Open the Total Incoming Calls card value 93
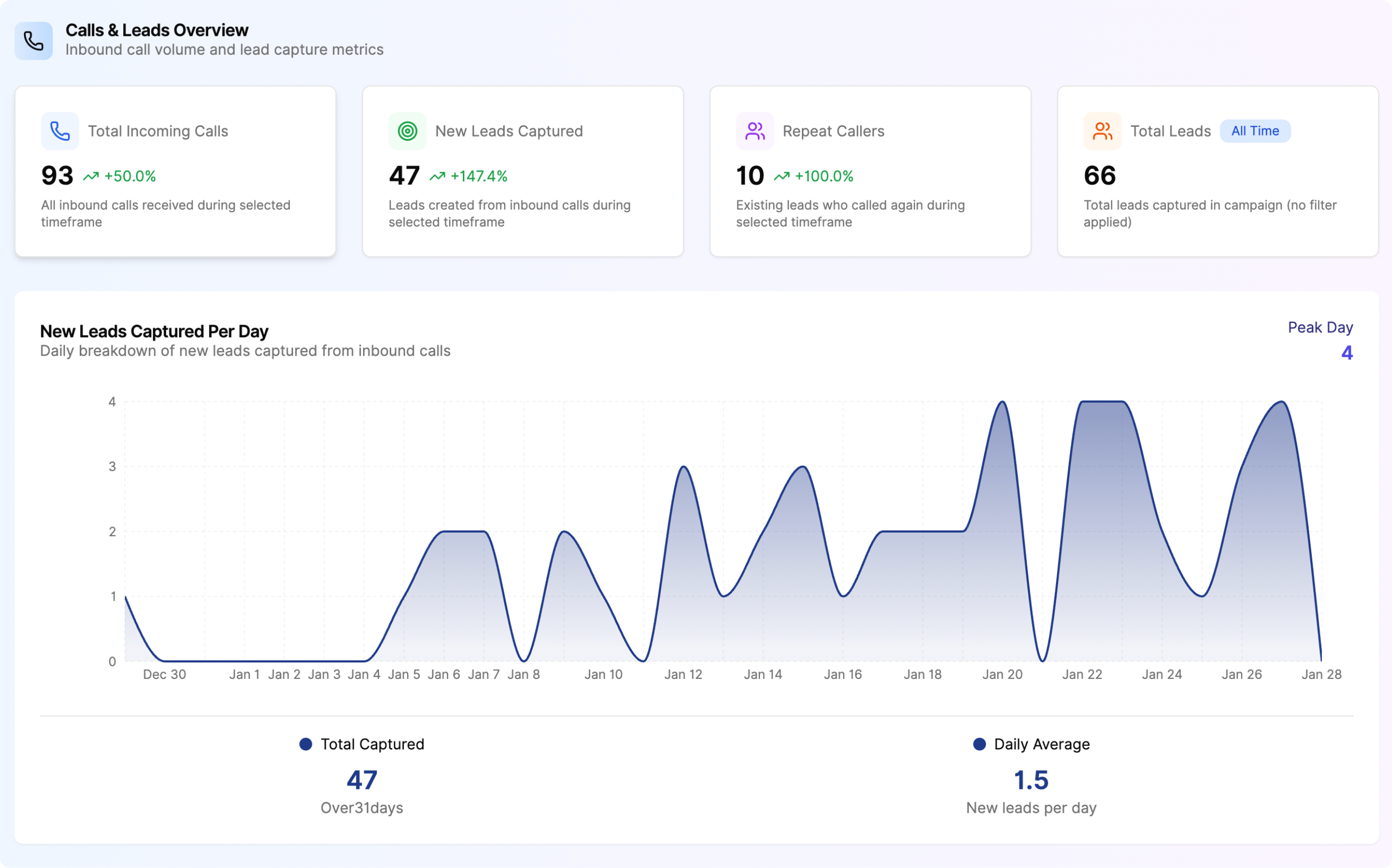 57,176
